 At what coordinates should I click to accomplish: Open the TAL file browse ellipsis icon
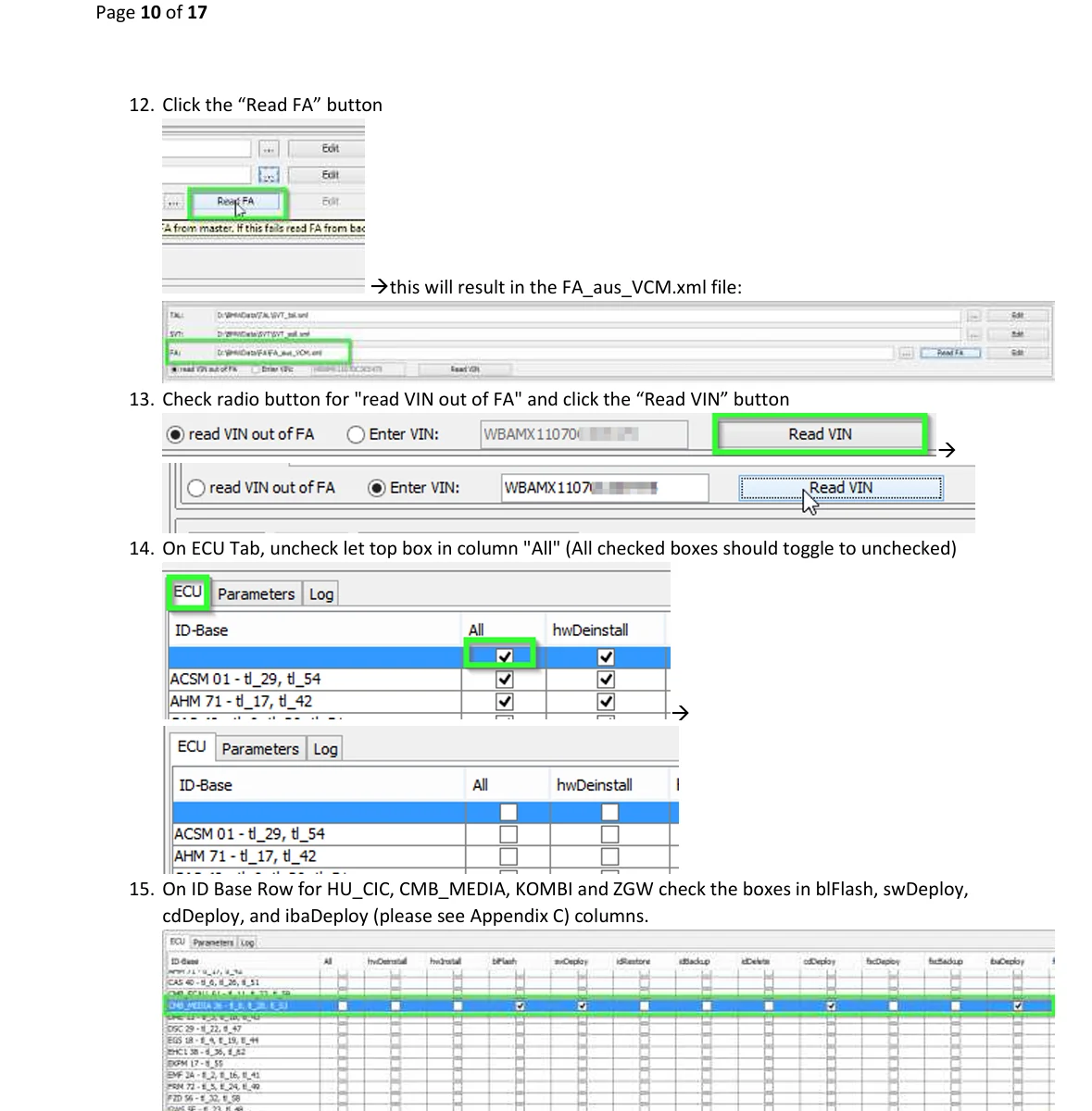[x=973, y=315]
